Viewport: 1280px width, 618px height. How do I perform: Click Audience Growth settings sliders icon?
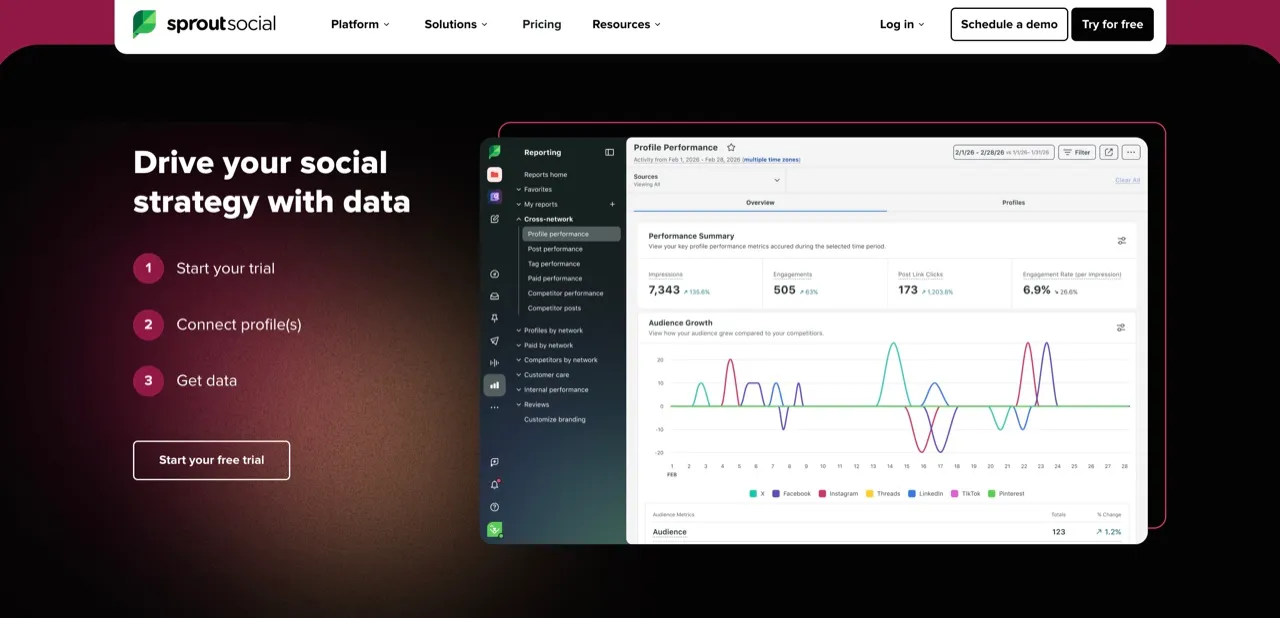coord(1121,327)
